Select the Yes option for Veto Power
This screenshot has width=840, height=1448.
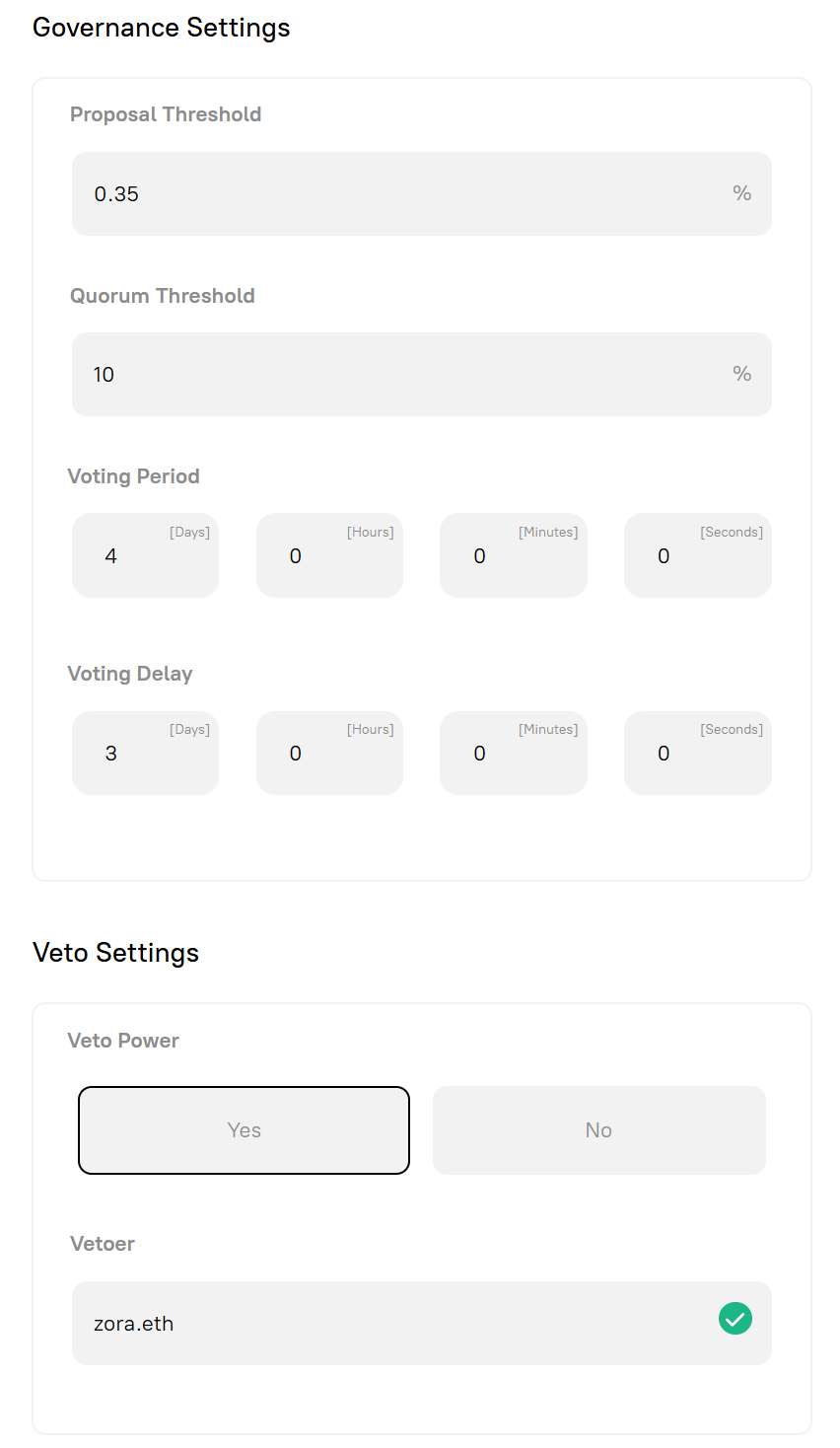pos(244,1129)
